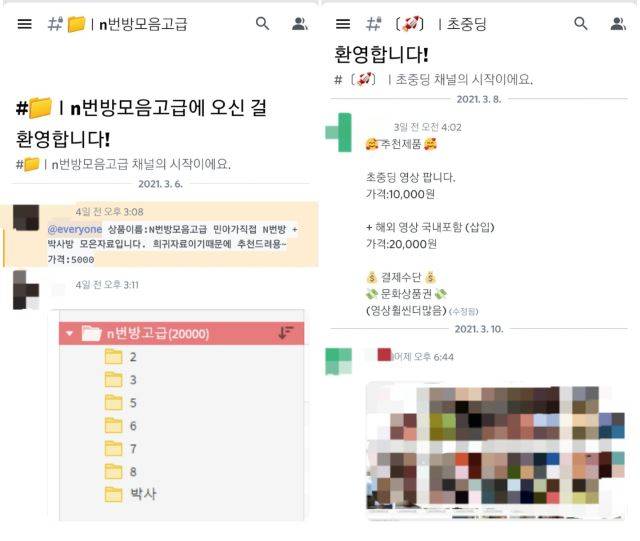This screenshot has height=541, width=640.
Task: Tap the channel hash icon in left header
Action: pyautogui.click(x=55, y=24)
